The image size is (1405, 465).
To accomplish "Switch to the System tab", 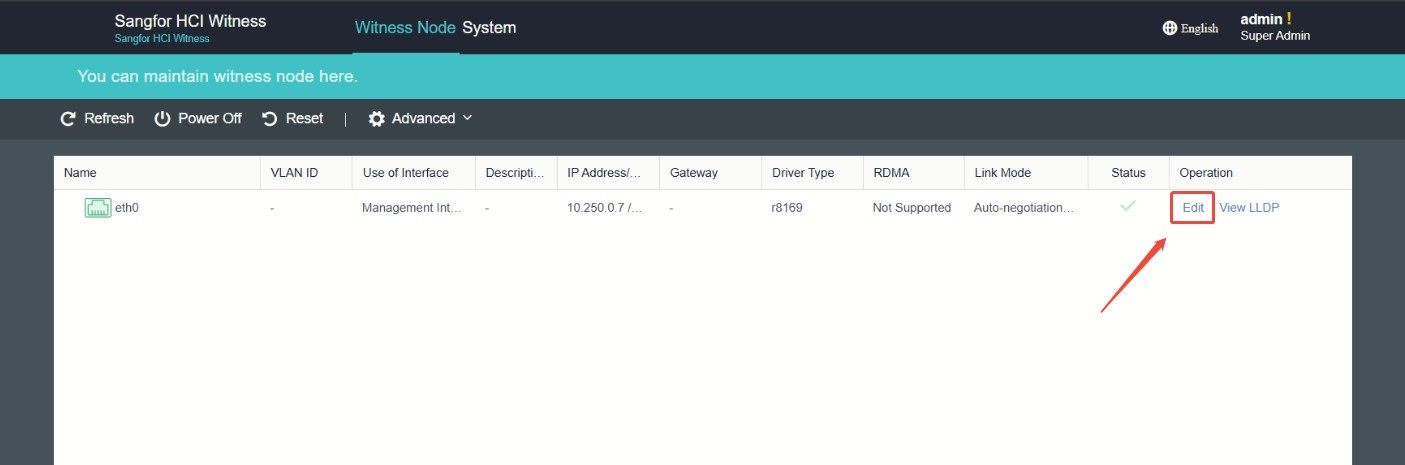I will point(489,28).
